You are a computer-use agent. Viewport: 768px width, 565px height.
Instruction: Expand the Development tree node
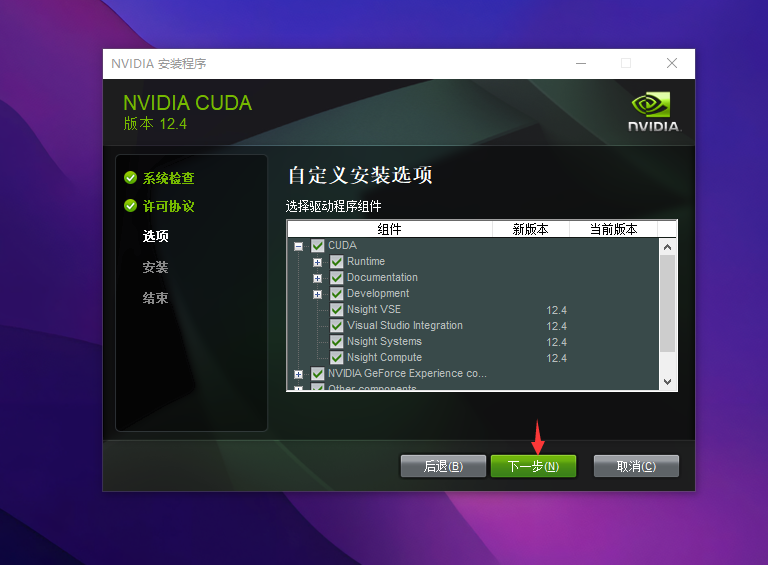click(x=317, y=294)
